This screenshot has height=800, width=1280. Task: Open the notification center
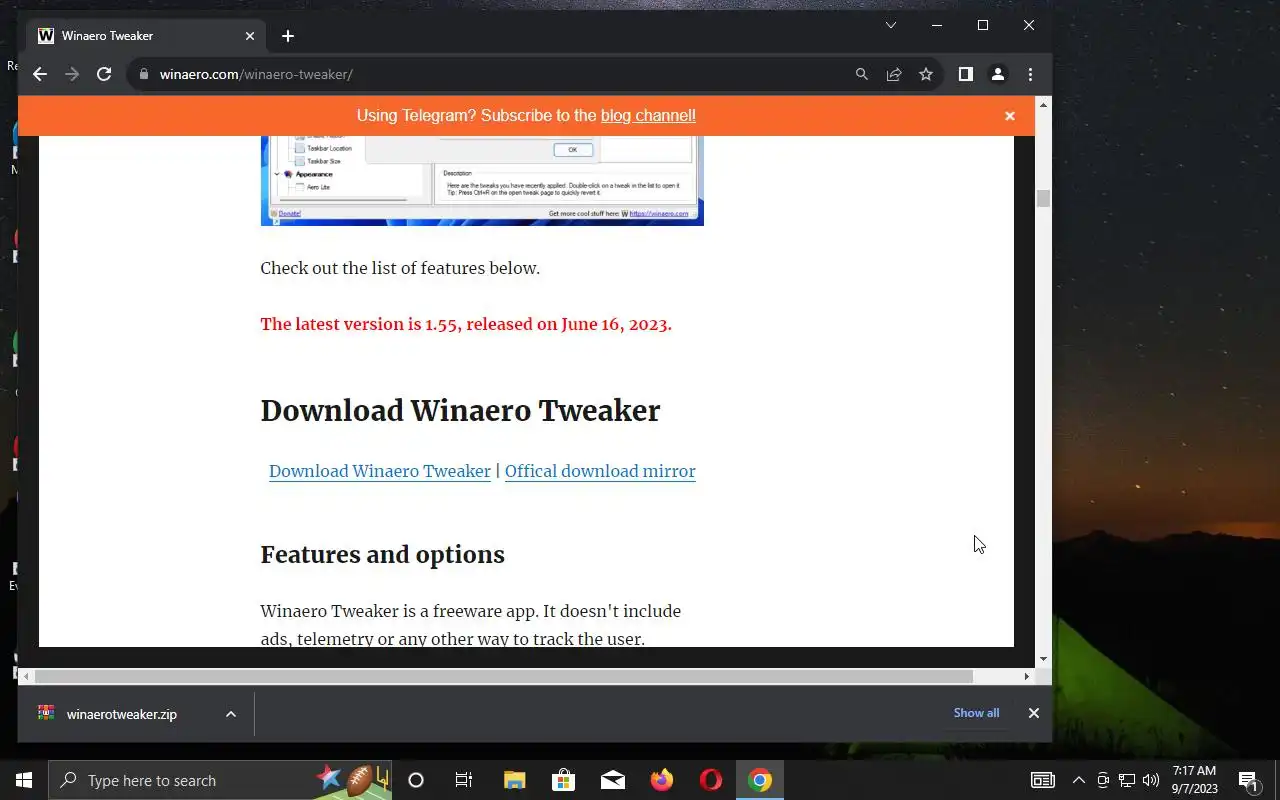(1248, 780)
